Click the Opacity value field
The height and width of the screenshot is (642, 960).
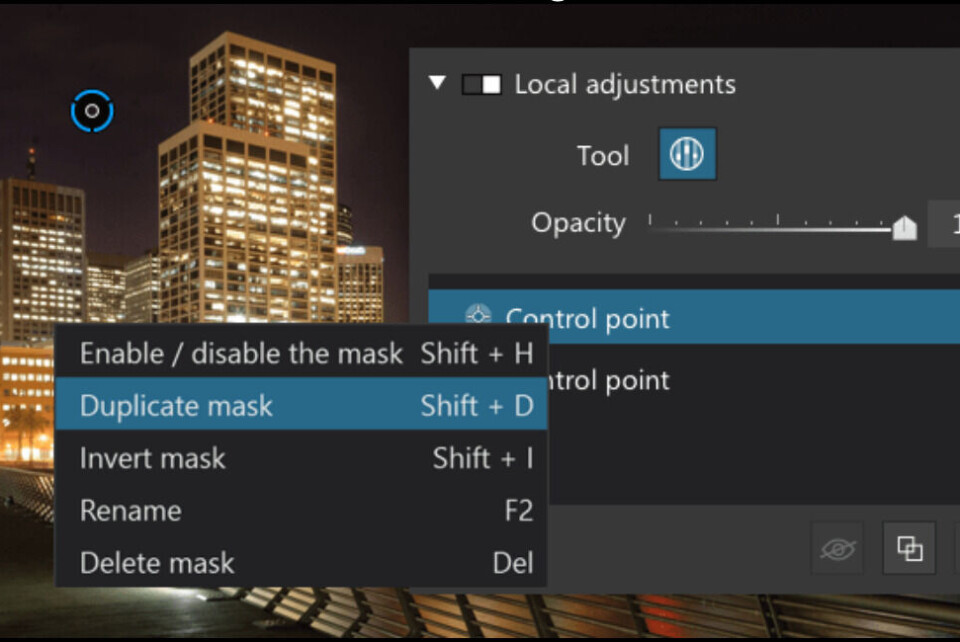click(945, 224)
